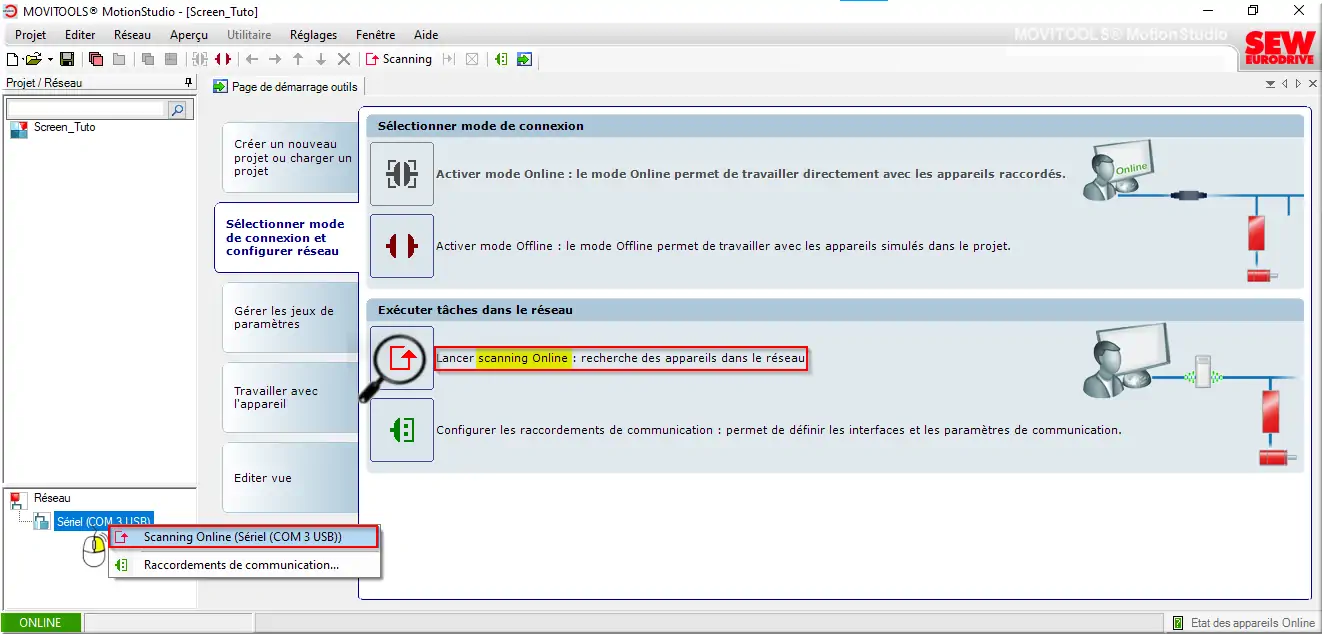Select the 'Sélectionner mode de connexion et configurer réseau' section
This screenshot has width=1322, height=634.
[x=286, y=237]
